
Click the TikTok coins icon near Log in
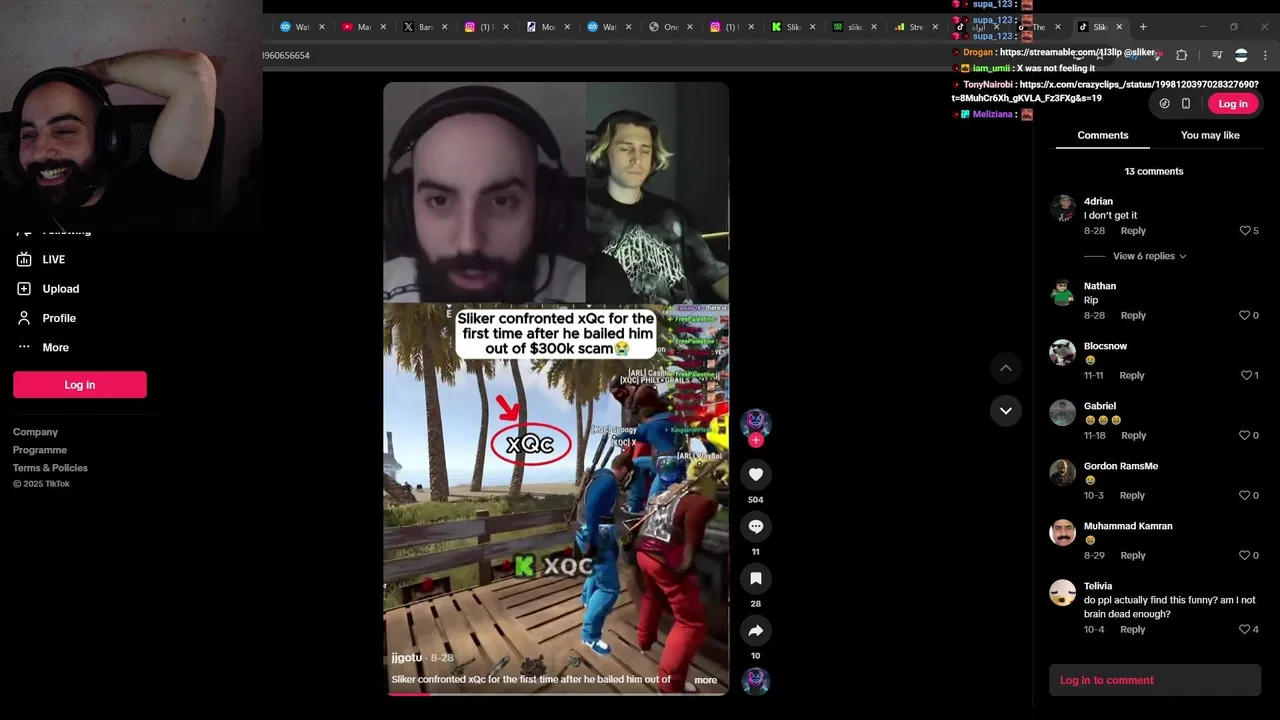coord(1164,104)
